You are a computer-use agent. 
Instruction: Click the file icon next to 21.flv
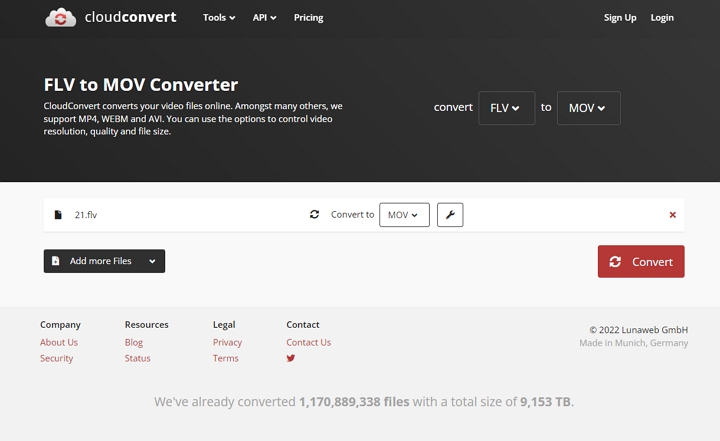click(x=58, y=215)
